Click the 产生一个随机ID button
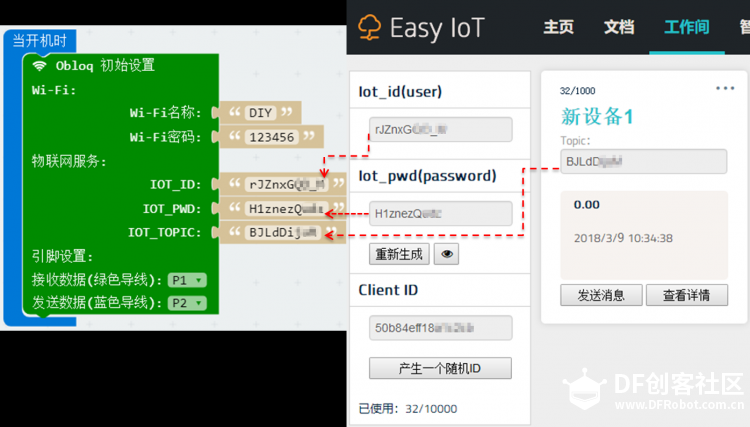 pyautogui.click(x=440, y=368)
